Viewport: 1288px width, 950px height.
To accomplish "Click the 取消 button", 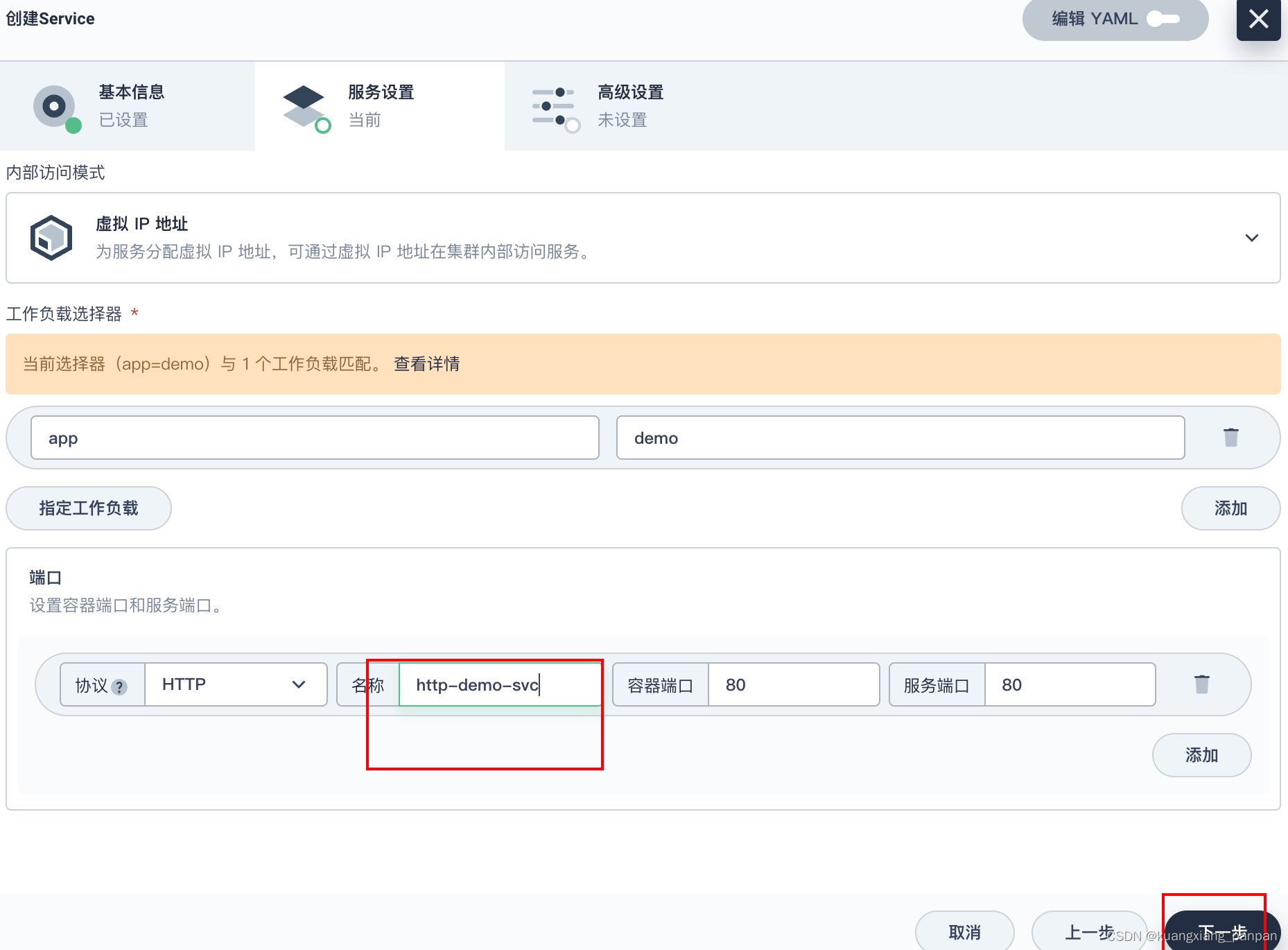I will point(964,932).
